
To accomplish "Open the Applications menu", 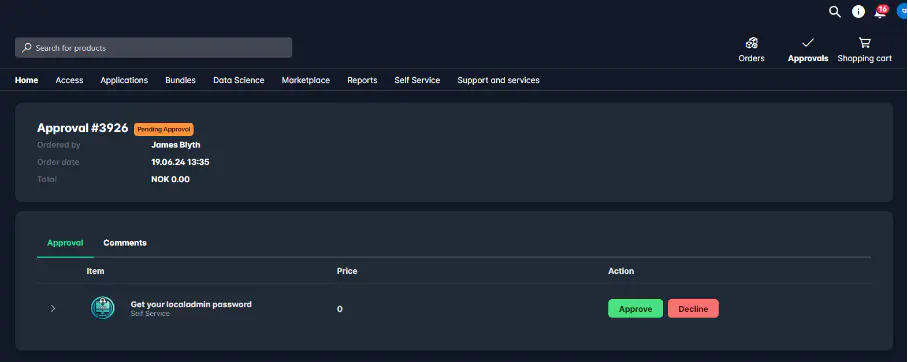I will click(x=124, y=80).
